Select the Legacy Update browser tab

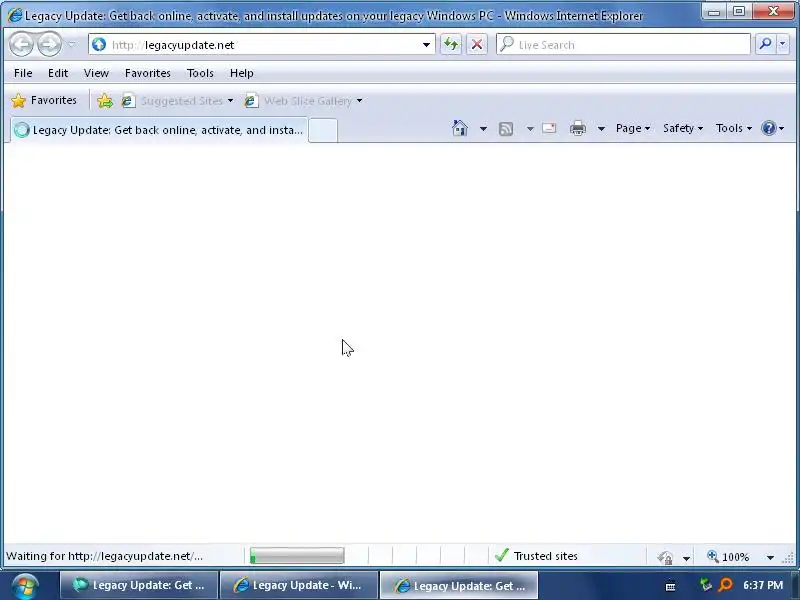[x=159, y=130]
